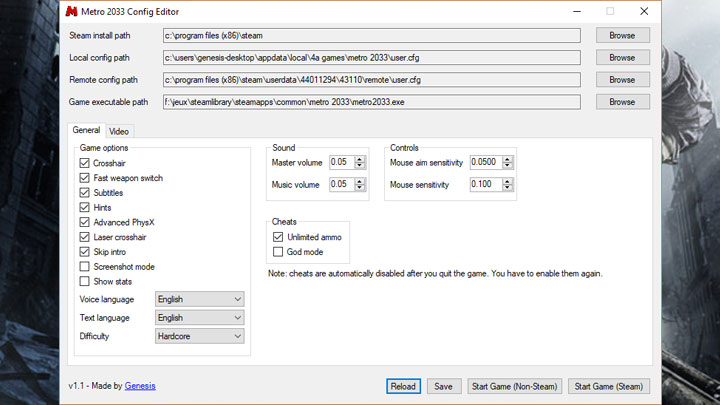Disable Fast weapon switch option

pyautogui.click(x=84, y=178)
